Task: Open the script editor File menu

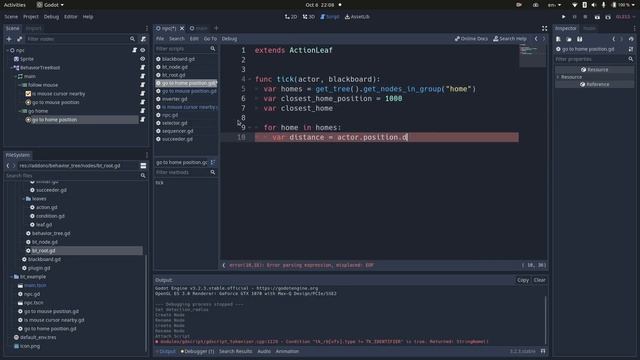Action: point(160,39)
